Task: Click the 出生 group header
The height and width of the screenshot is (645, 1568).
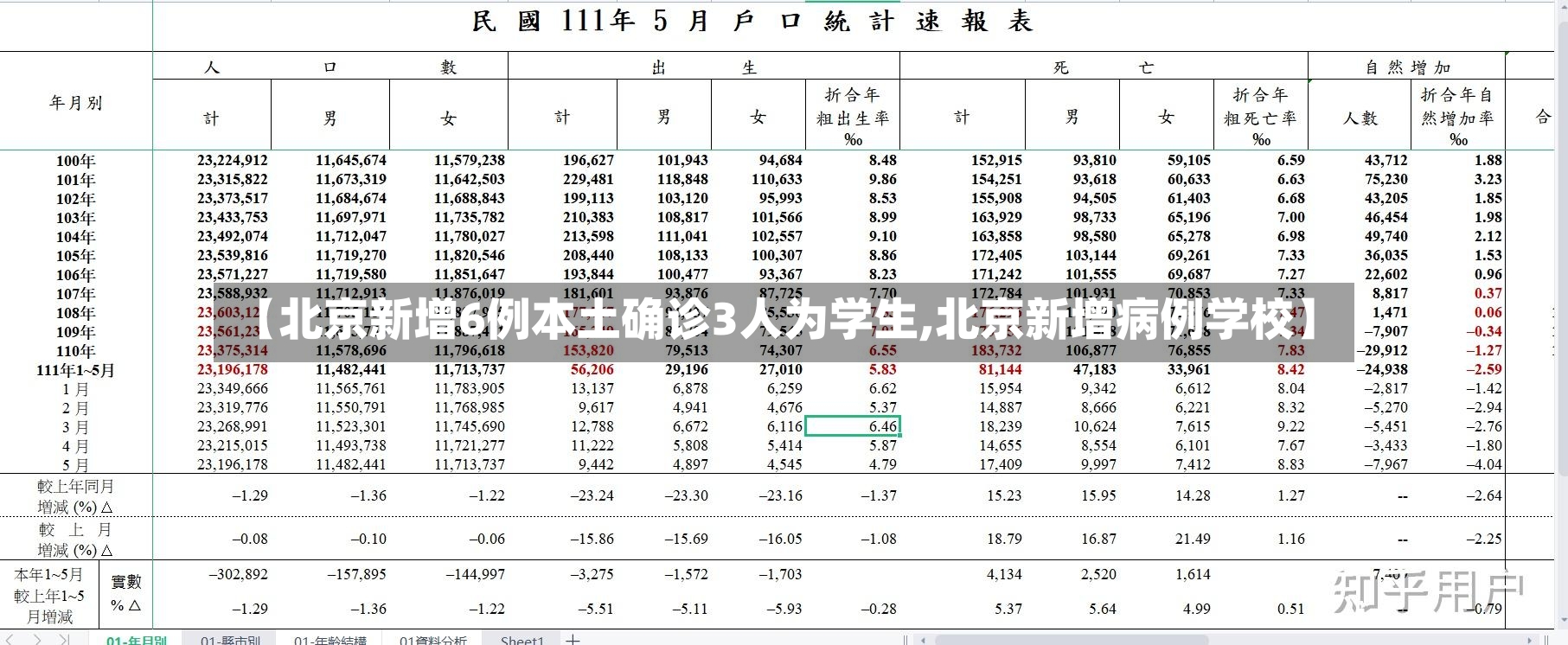Action: click(704, 67)
